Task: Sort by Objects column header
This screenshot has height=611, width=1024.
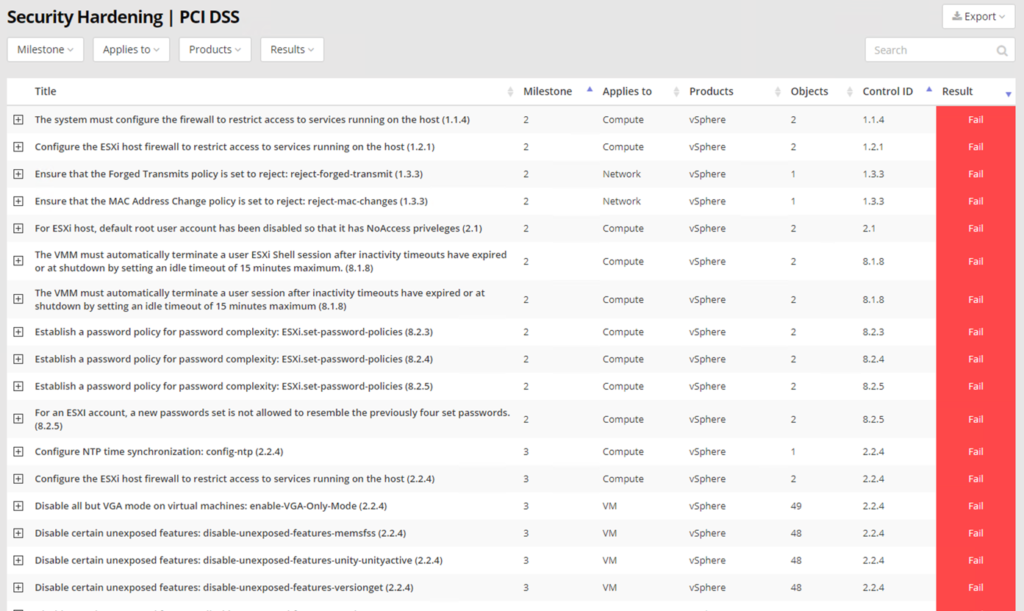Action: 809,91
